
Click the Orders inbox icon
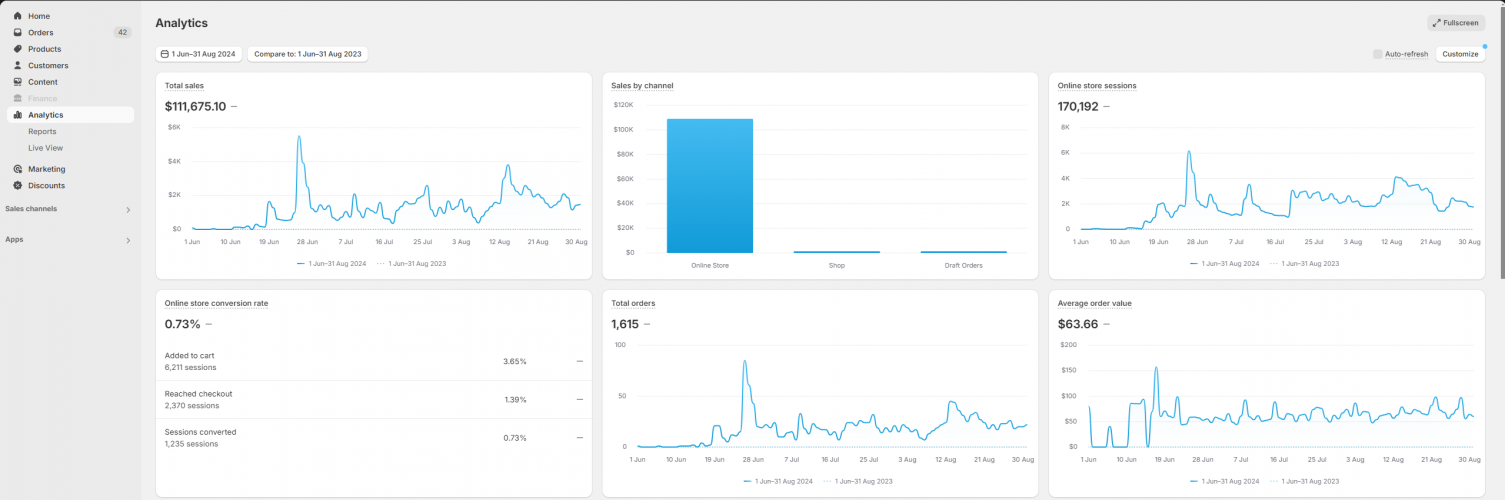point(17,33)
